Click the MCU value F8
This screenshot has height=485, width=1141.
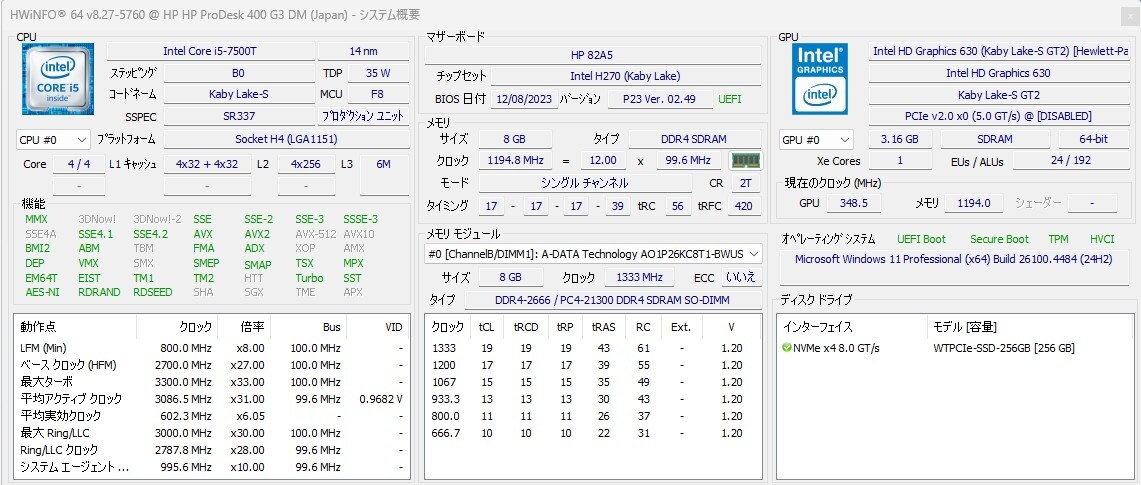[x=378, y=94]
